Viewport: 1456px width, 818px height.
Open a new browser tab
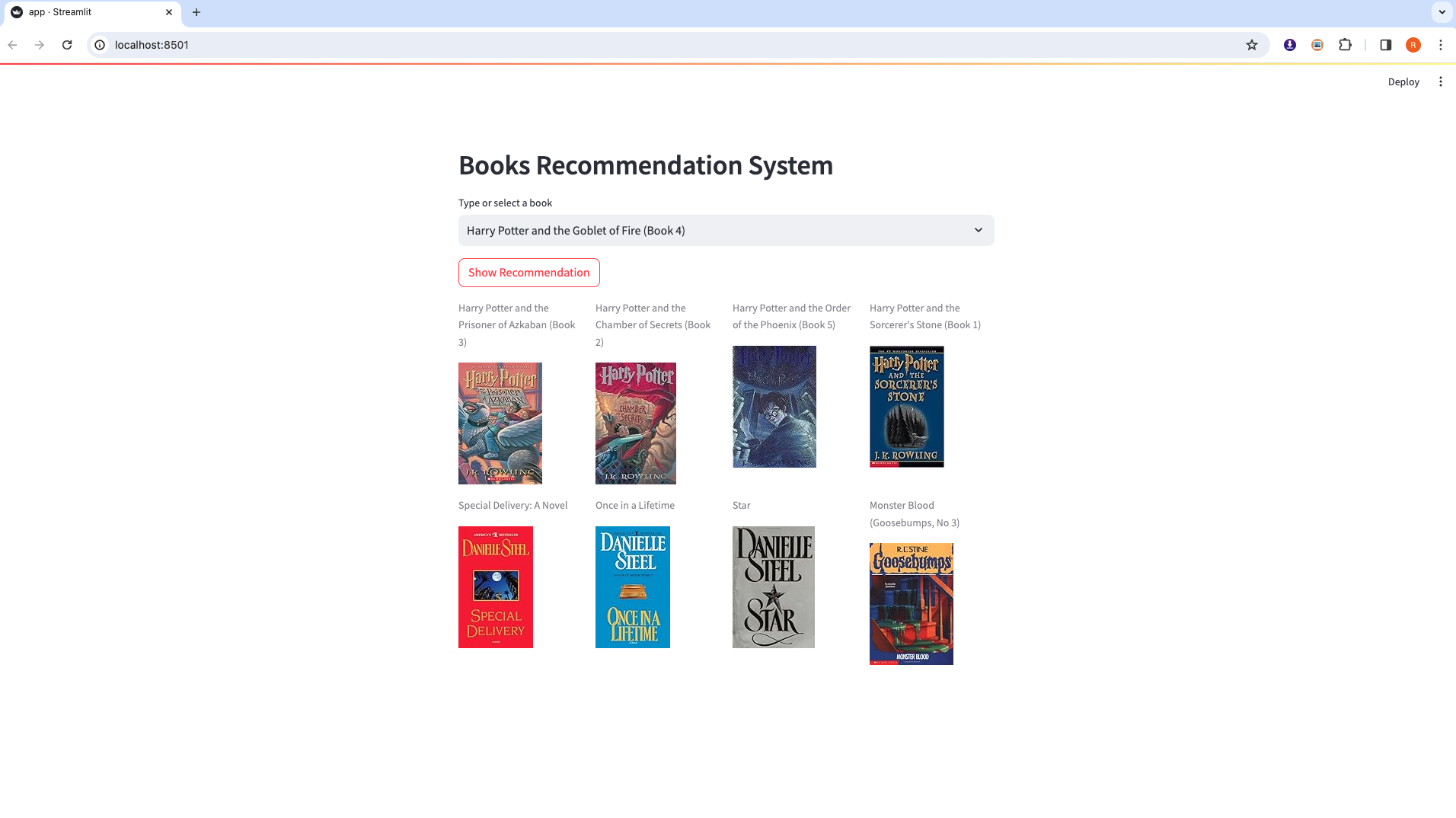point(196,12)
